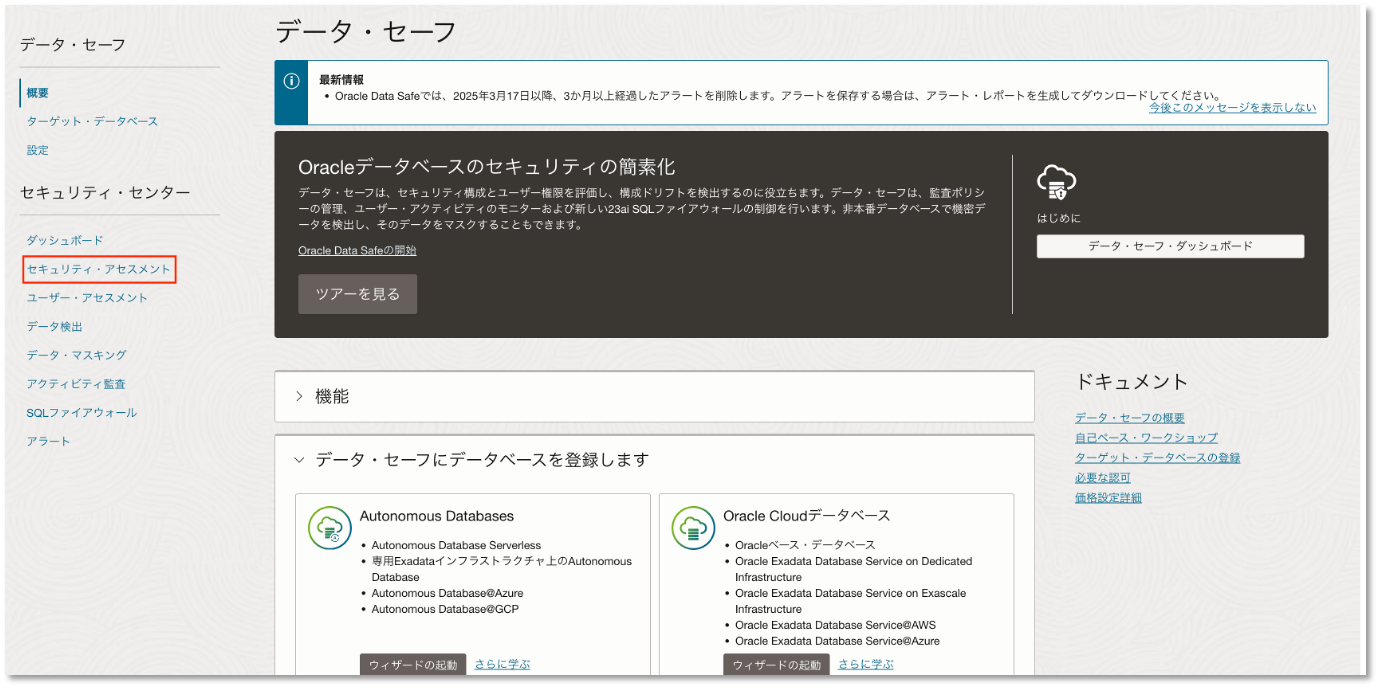Click 今後このメッセージを表示しない

[1233, 108]
